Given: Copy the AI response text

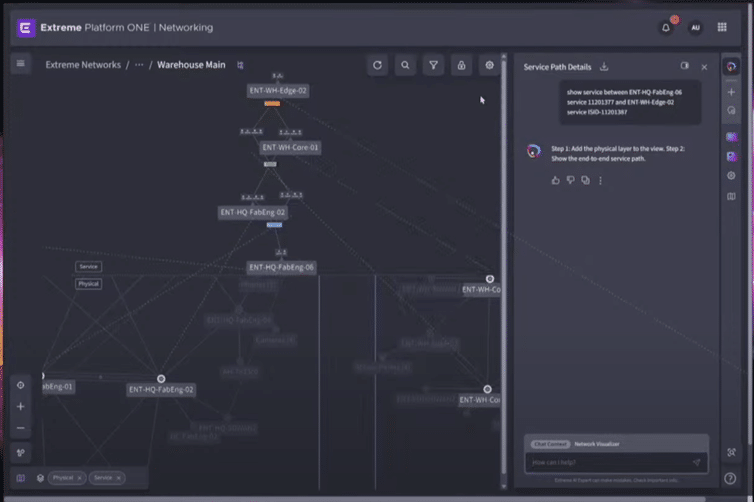Looking at the screenshot, I should click(585, 180).
